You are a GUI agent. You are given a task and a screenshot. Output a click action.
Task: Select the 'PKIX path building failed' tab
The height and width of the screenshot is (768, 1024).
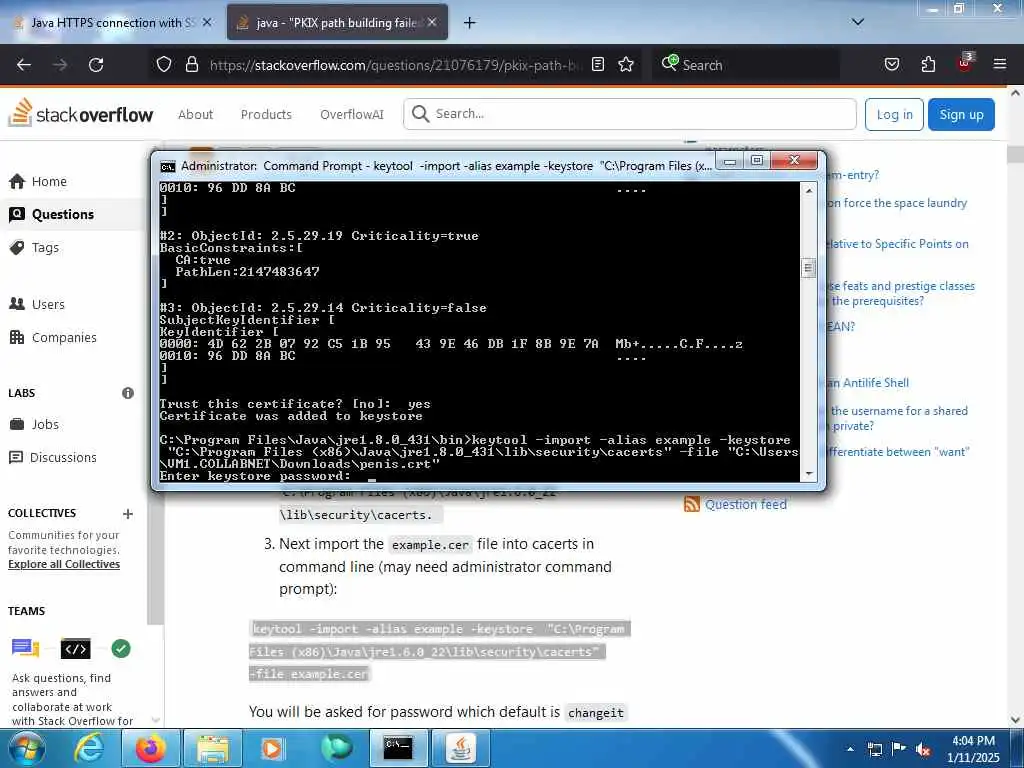[x=337, y=23]
